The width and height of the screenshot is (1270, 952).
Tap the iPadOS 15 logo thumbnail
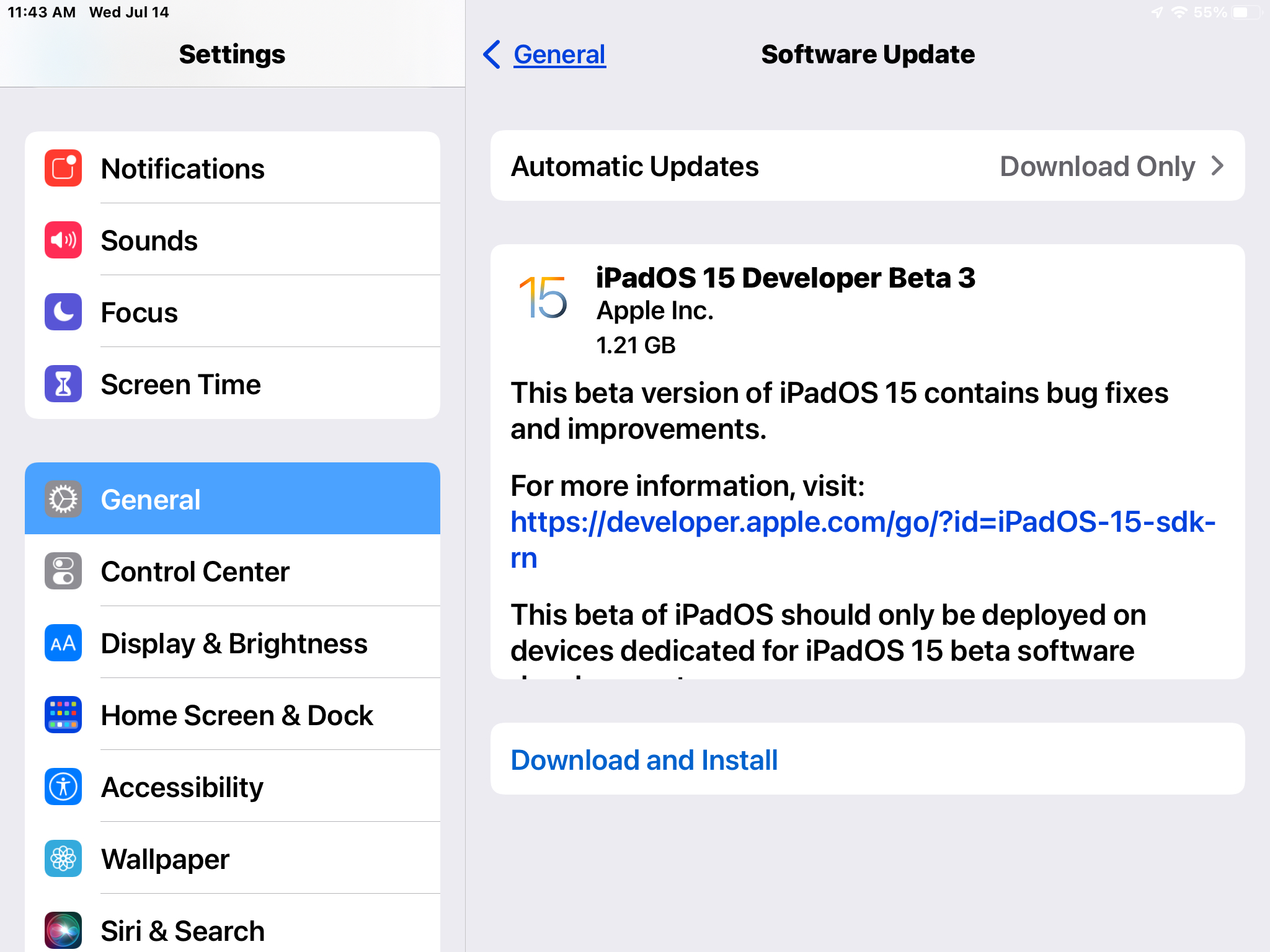coord(543,298)
